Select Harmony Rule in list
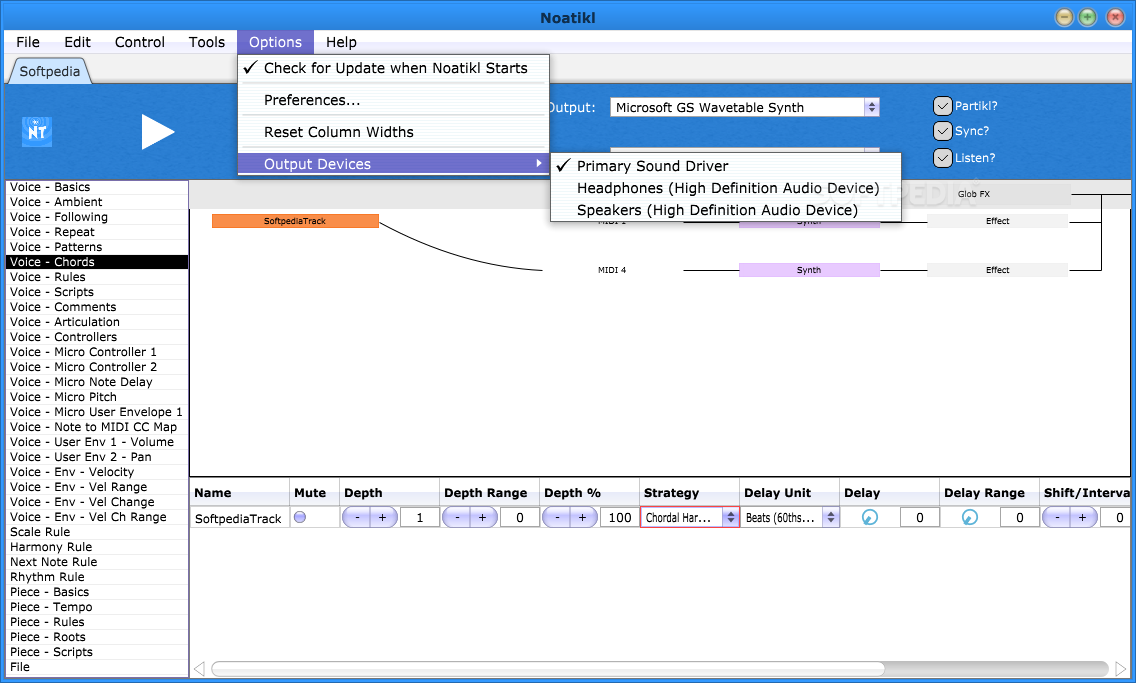 pyautogui.click(x=97, y=547)
